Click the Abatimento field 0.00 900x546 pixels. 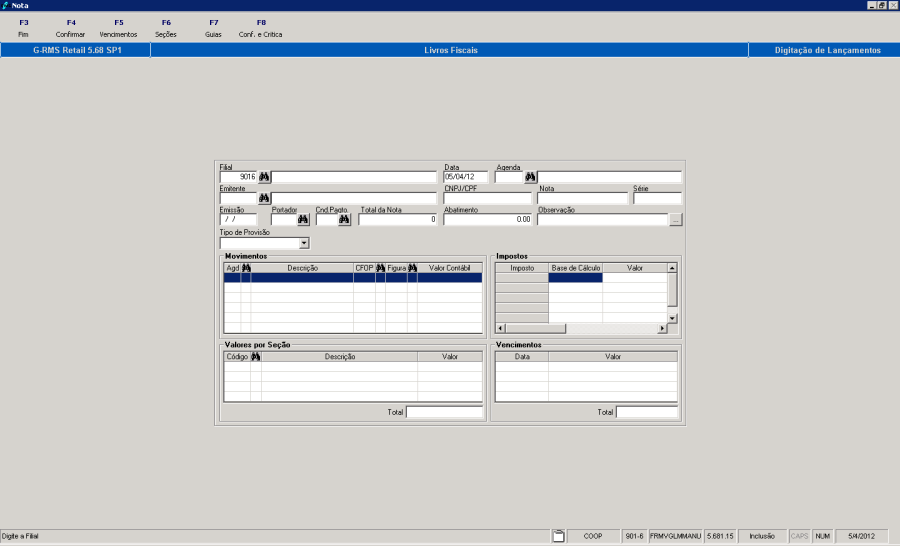point(488,219)
